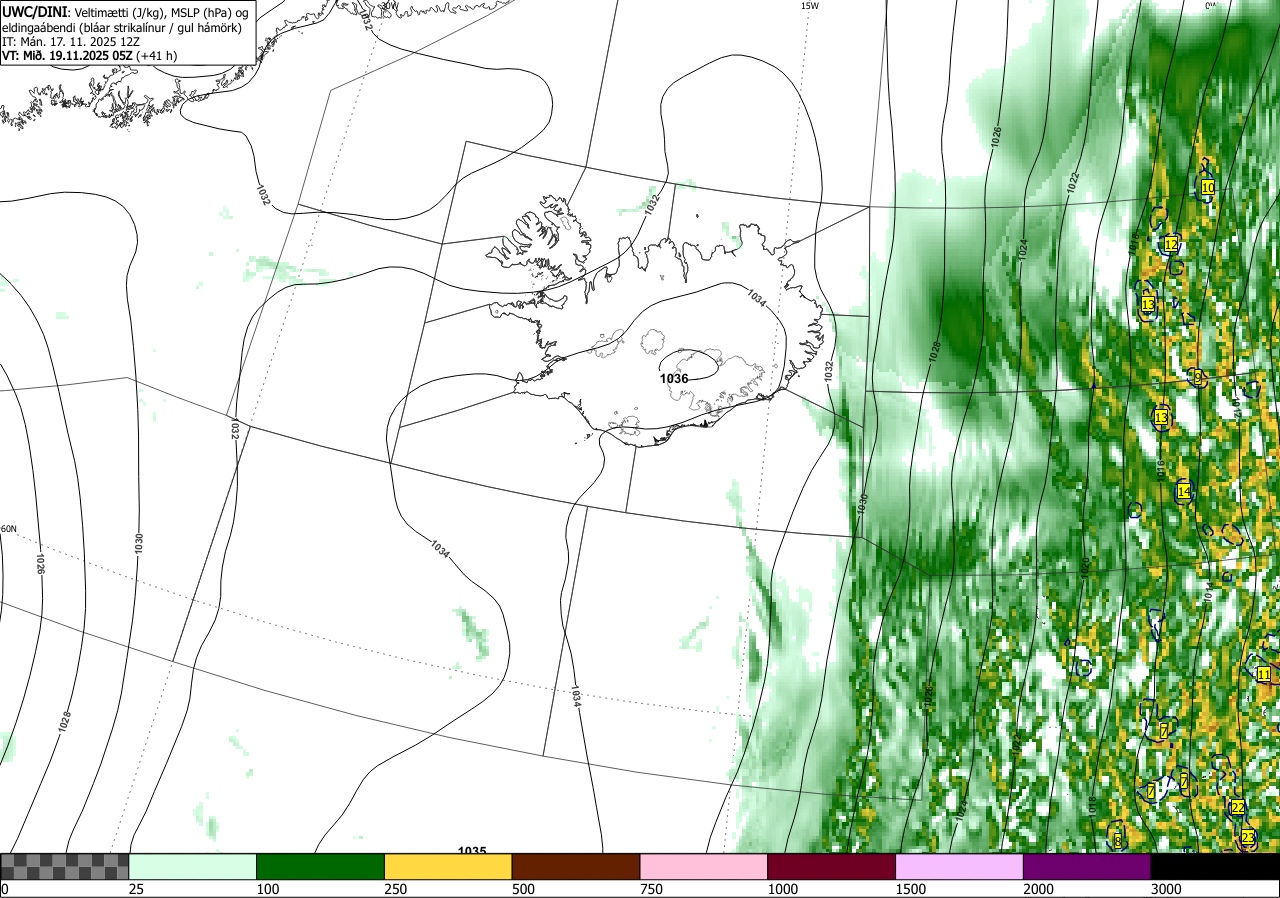Click the 'UWC/DINI' title text

tap(33, 11)
